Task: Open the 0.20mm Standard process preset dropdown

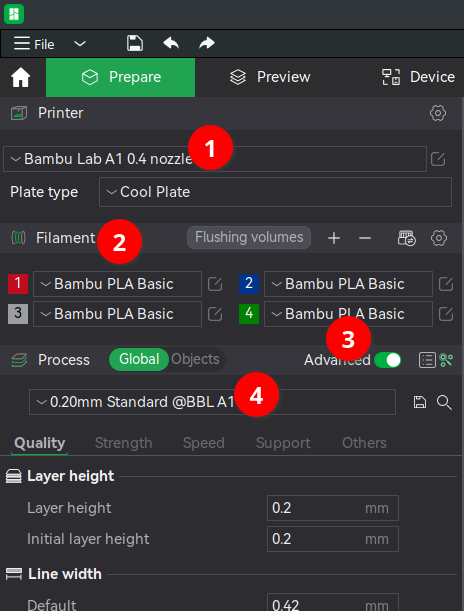Action: (212, 402)
